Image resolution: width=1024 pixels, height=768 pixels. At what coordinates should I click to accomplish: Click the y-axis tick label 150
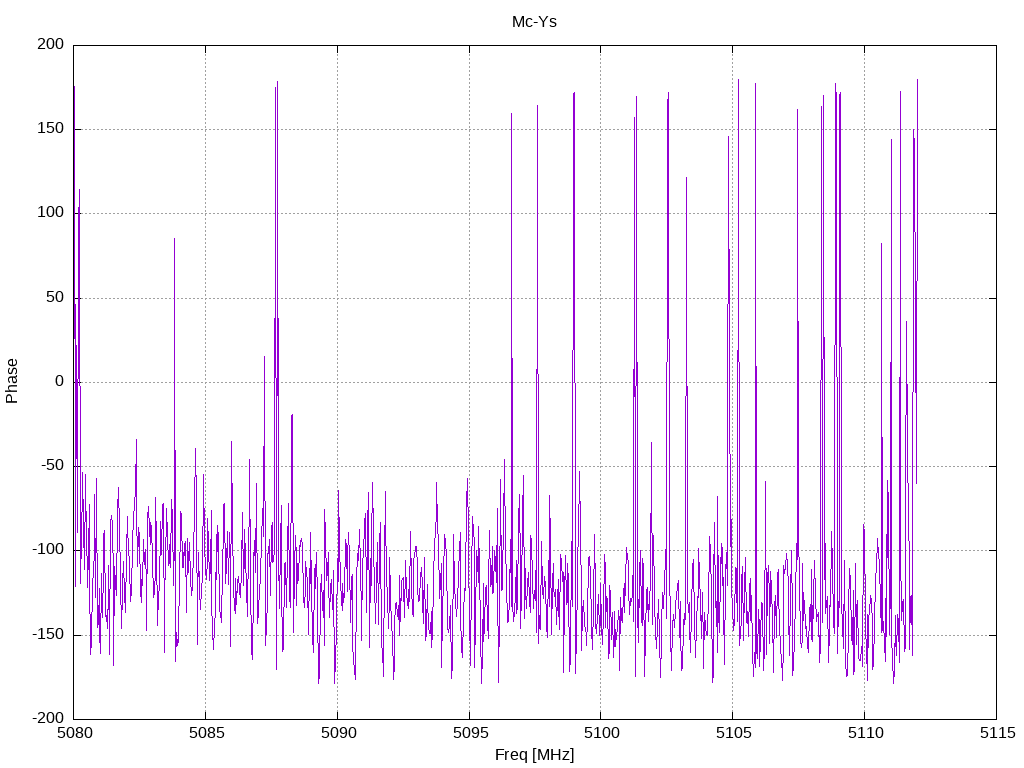(51, 129)
